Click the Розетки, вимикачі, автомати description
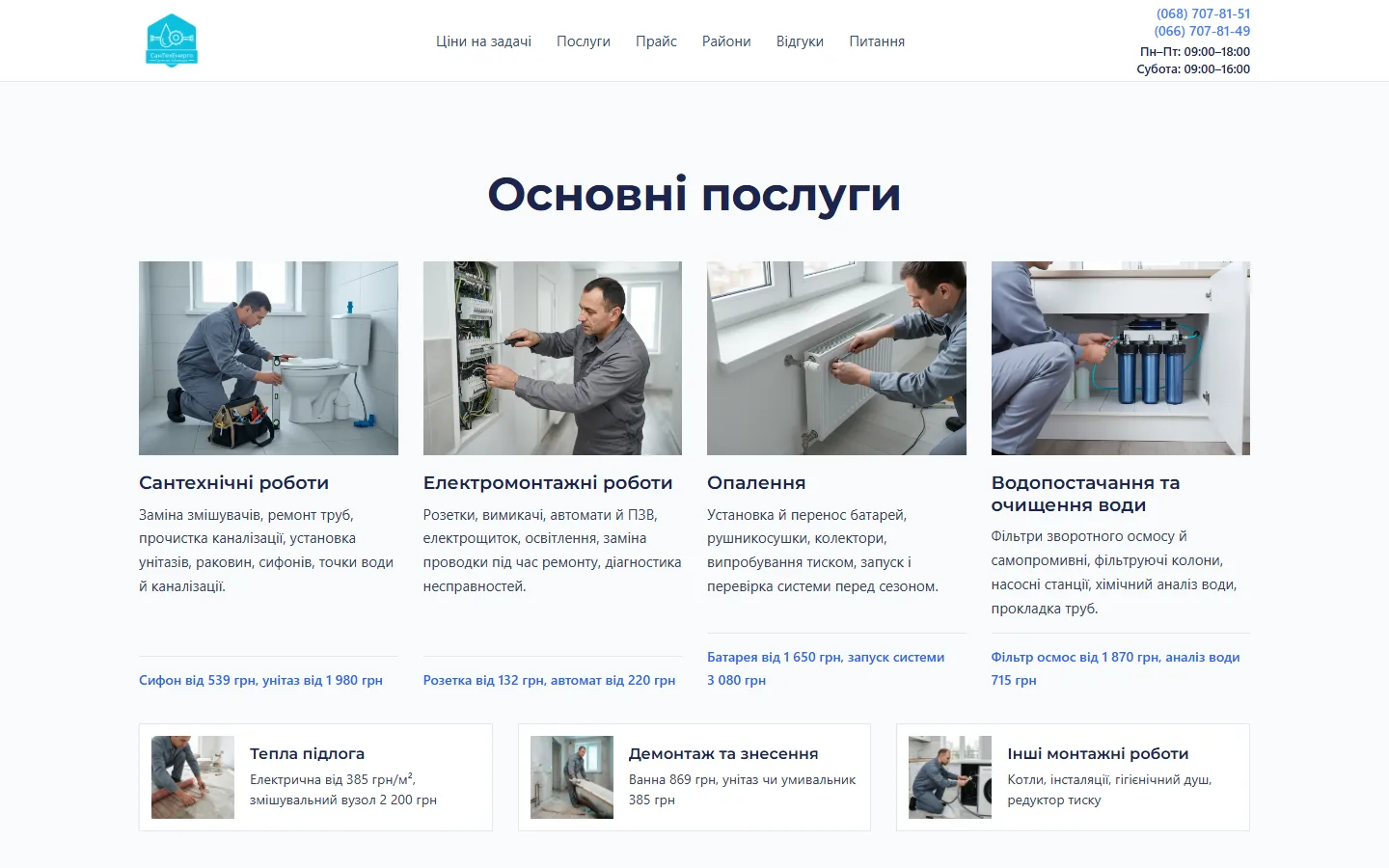 (x=553, y=551)
